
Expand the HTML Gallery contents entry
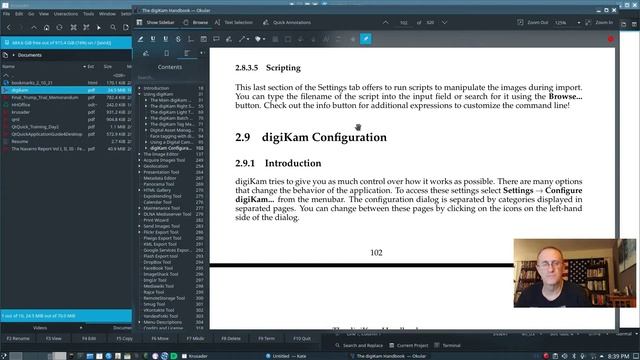click(139, 190)
